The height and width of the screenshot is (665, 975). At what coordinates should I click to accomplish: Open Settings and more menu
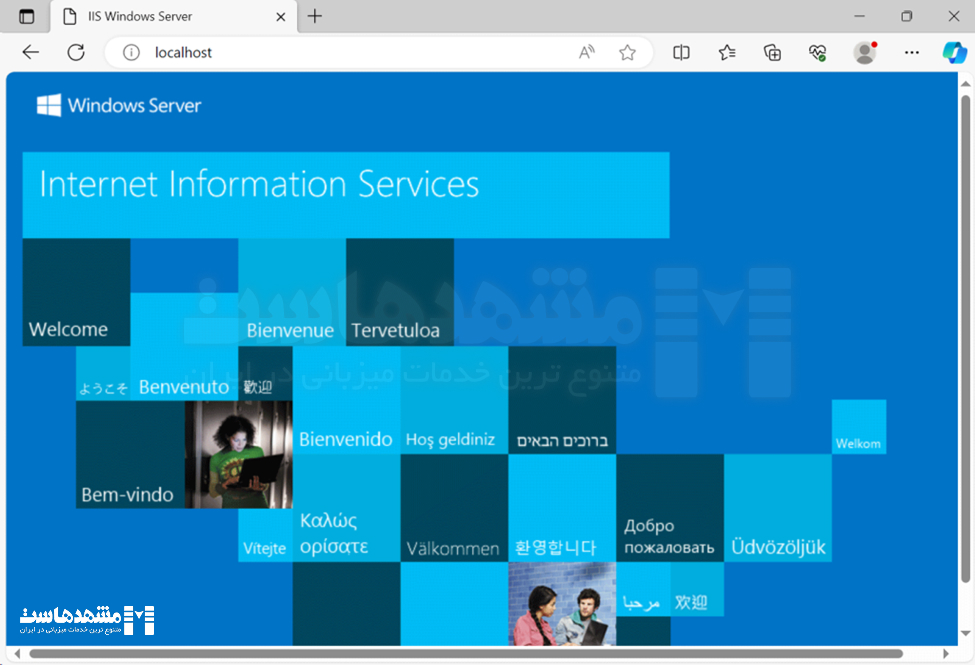[912, 52]
